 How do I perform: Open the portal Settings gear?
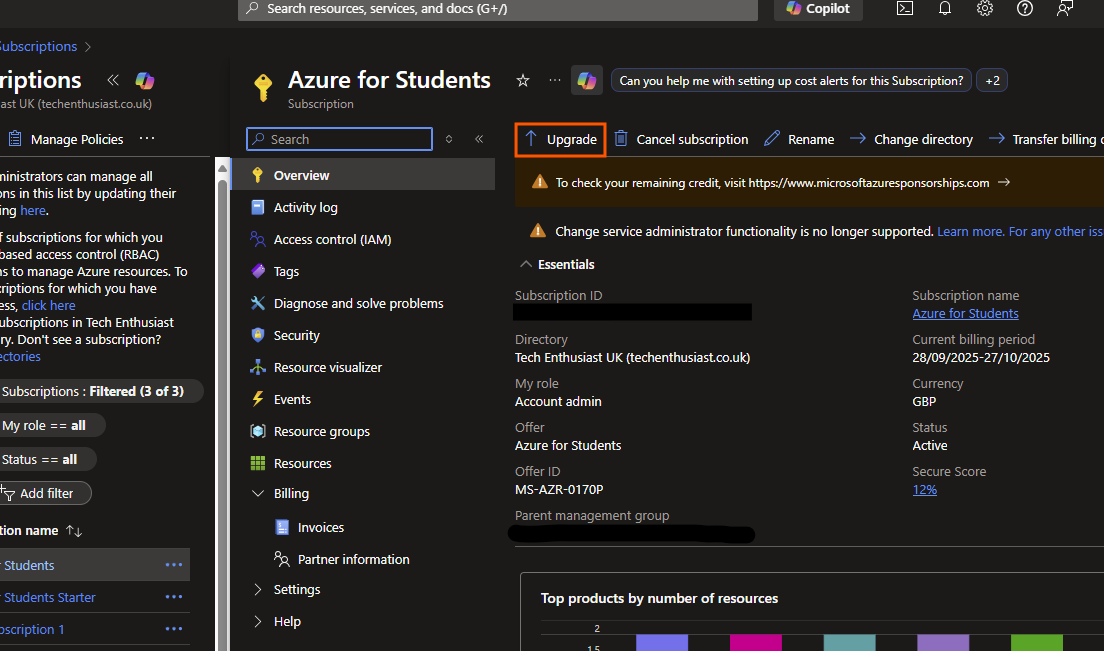click(984, 8)
